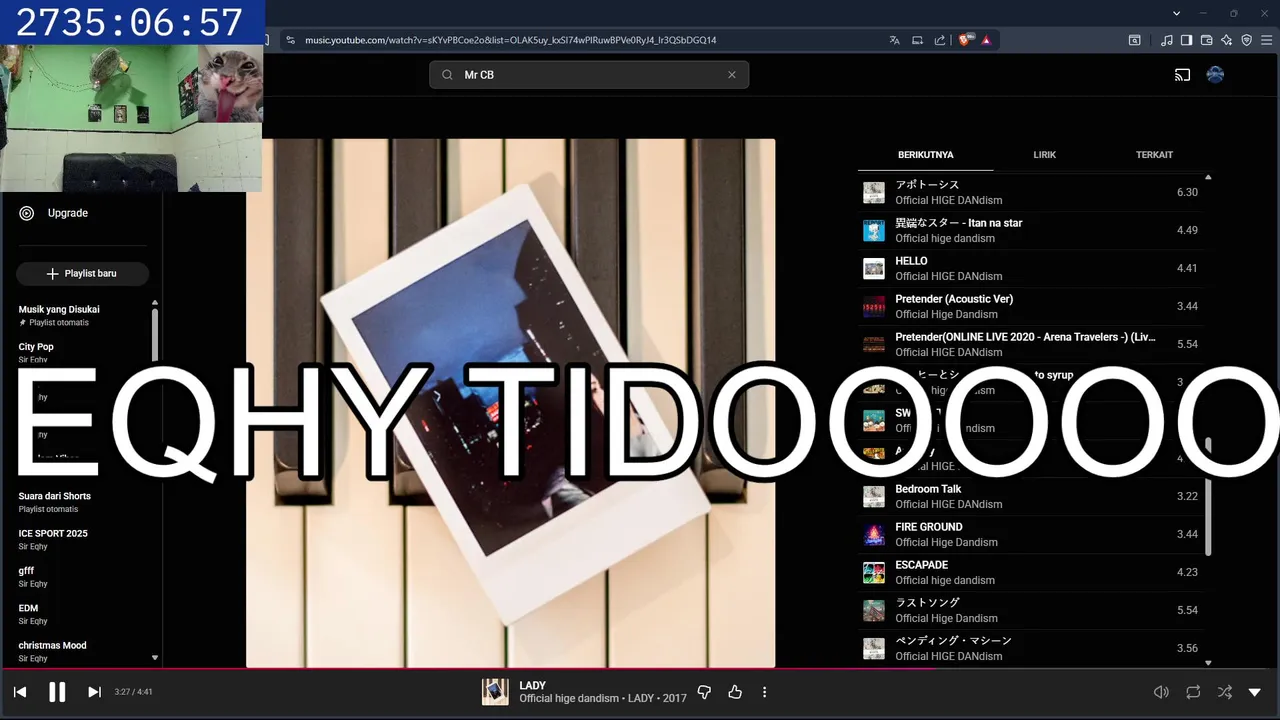Play HELLO from the queue
Viewport: 1280px width, 720px height.
coord(1032,268)
